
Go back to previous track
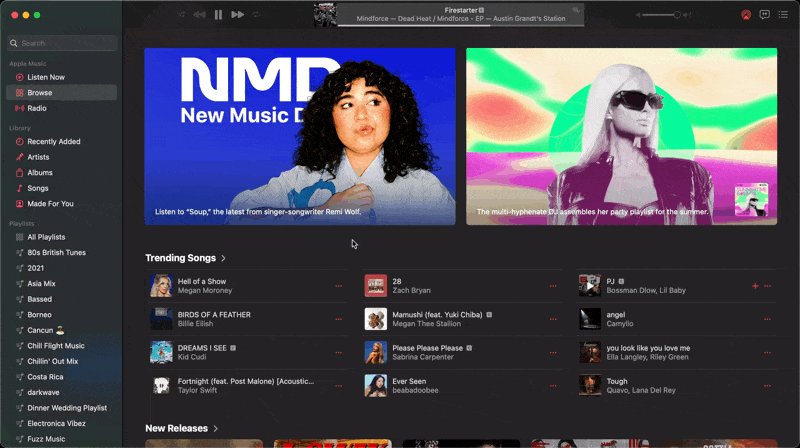[x=199, y=15]
